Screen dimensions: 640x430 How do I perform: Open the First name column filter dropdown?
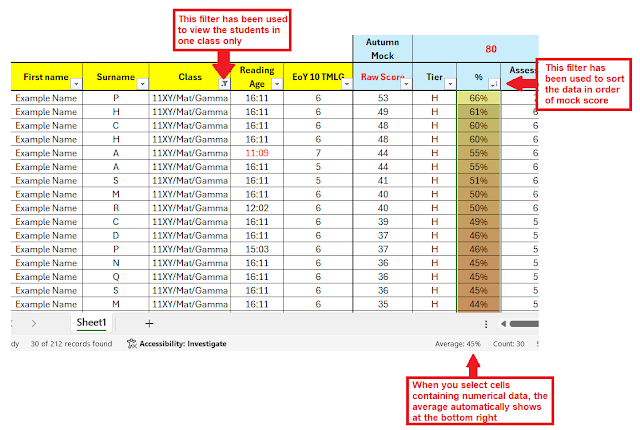coord(74,85)
